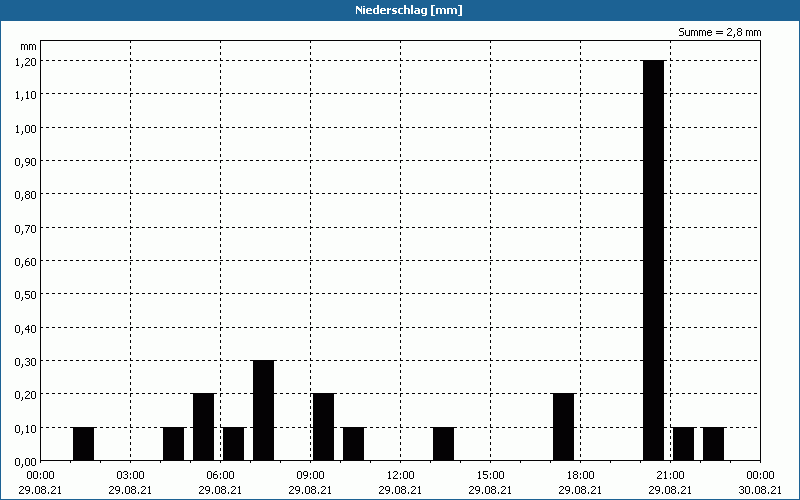The height and width of the screenshot is (500, 800).
Task: Click the Niederschlag [mm] chart title
Action: [x=409, y=10]
